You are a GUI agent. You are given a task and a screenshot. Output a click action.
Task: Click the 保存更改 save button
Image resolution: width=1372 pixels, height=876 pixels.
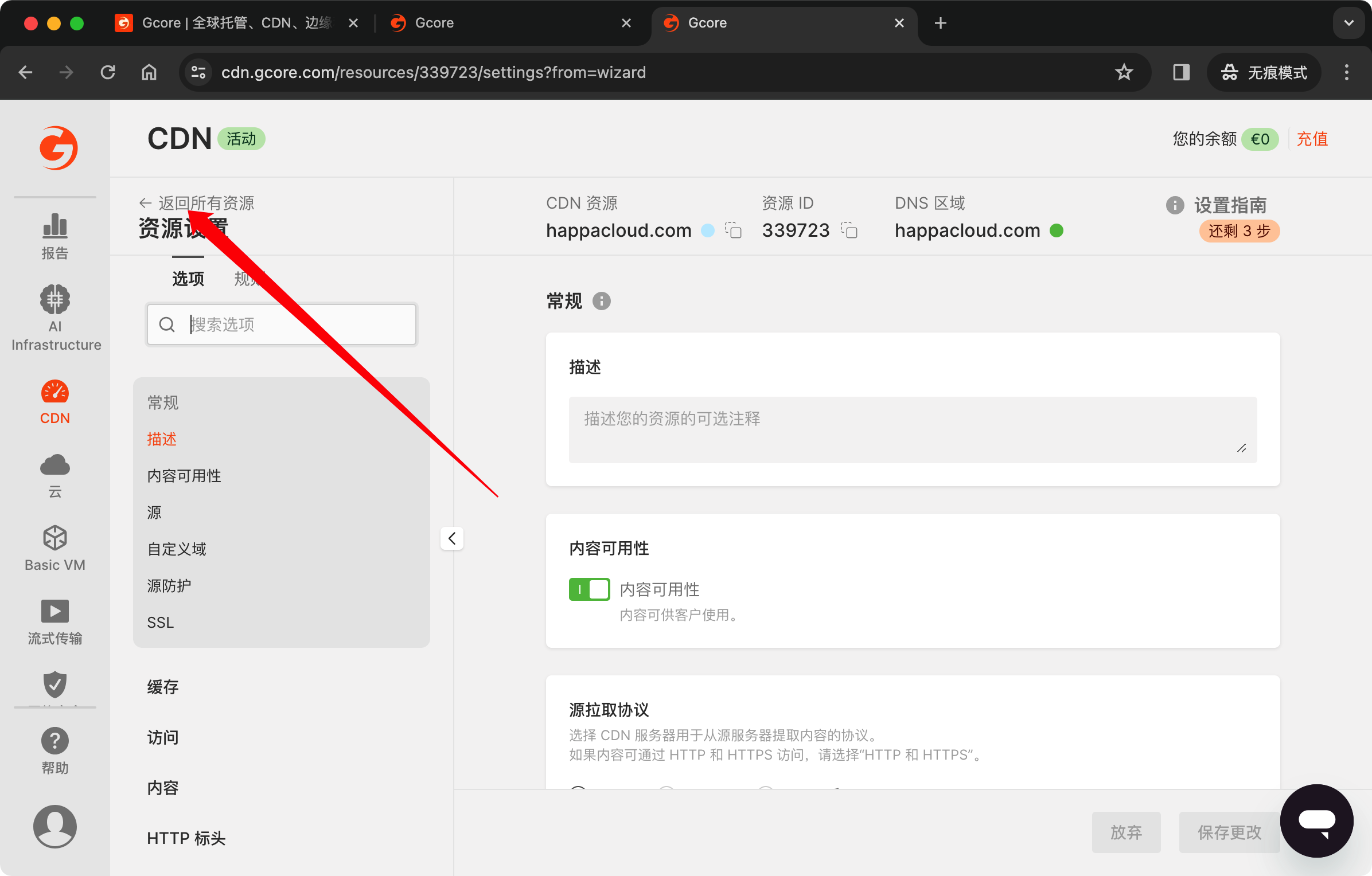pos(1230,832)
